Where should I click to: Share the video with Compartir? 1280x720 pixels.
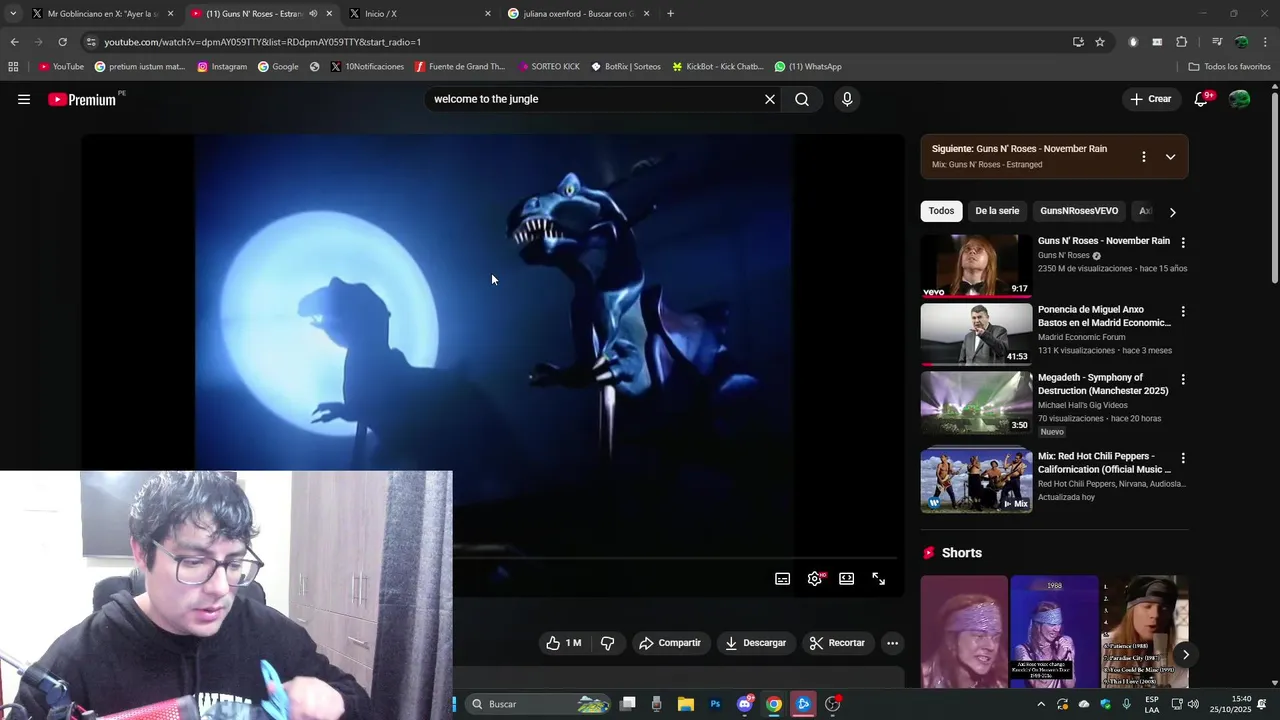point(670,643)
